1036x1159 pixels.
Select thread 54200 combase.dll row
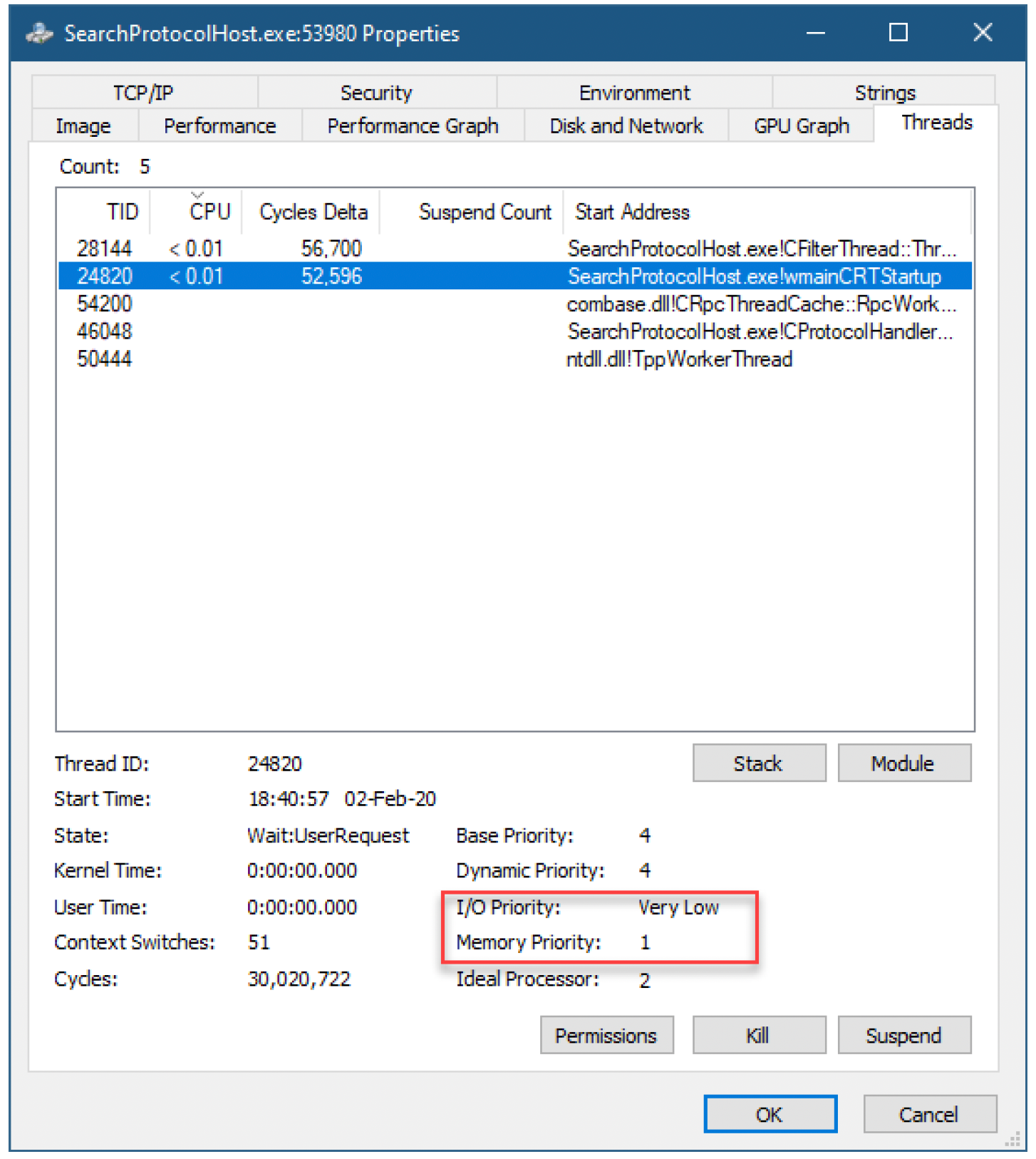(x=515, y=304)
